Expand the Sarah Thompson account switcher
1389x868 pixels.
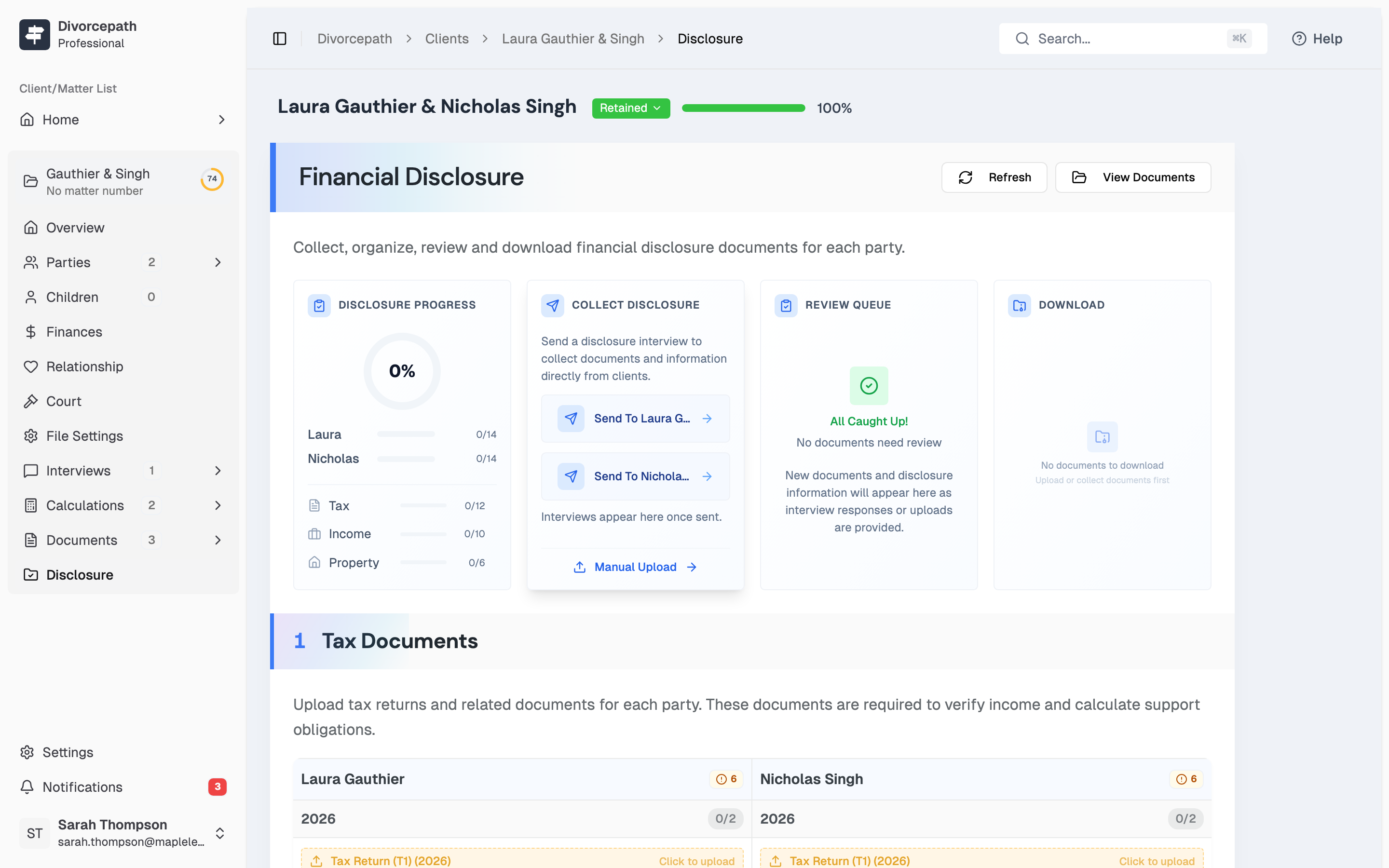(220, 833)
